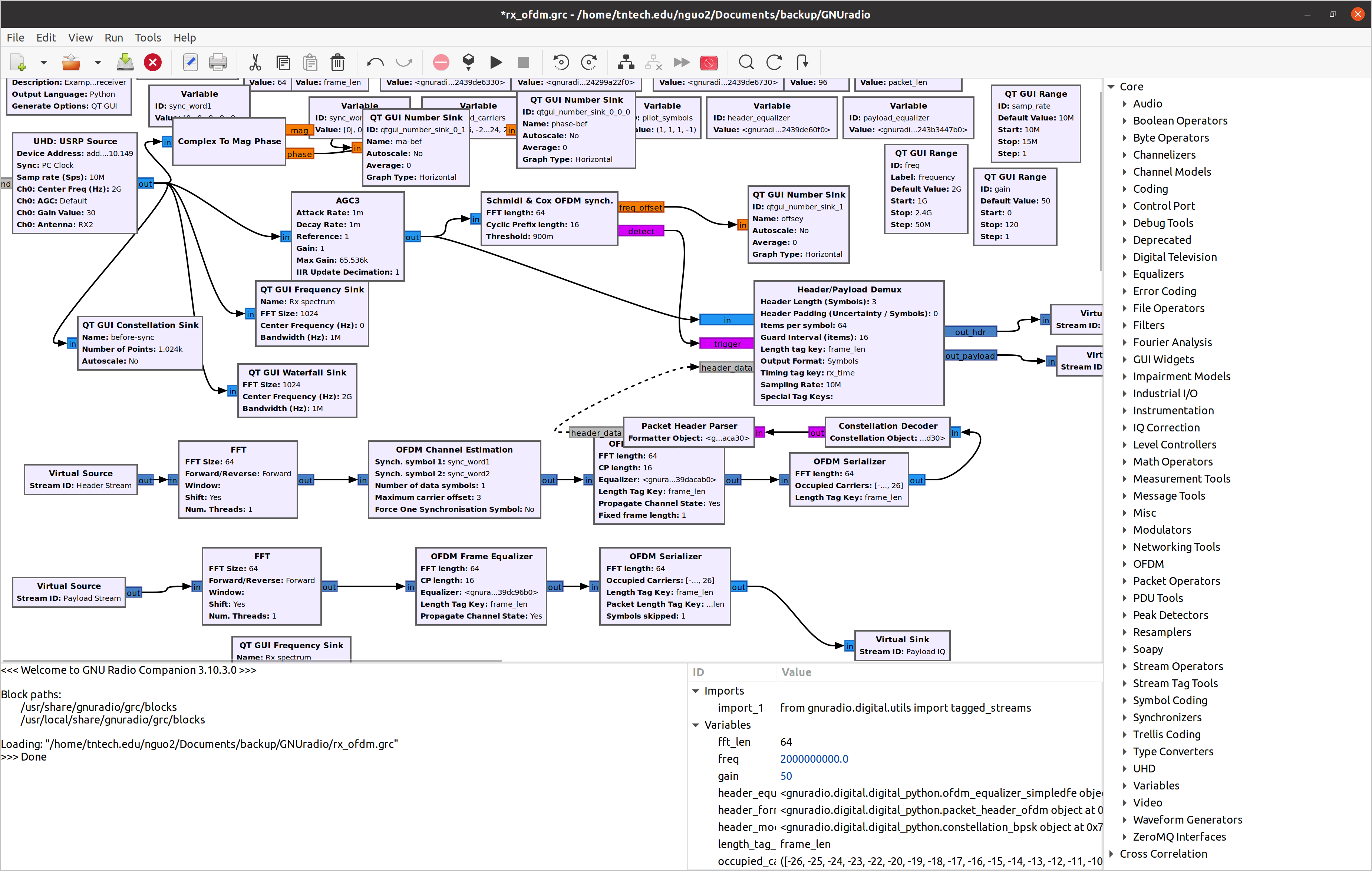
Task: Open block properties editor icon
Action: [x=190, y=62]
